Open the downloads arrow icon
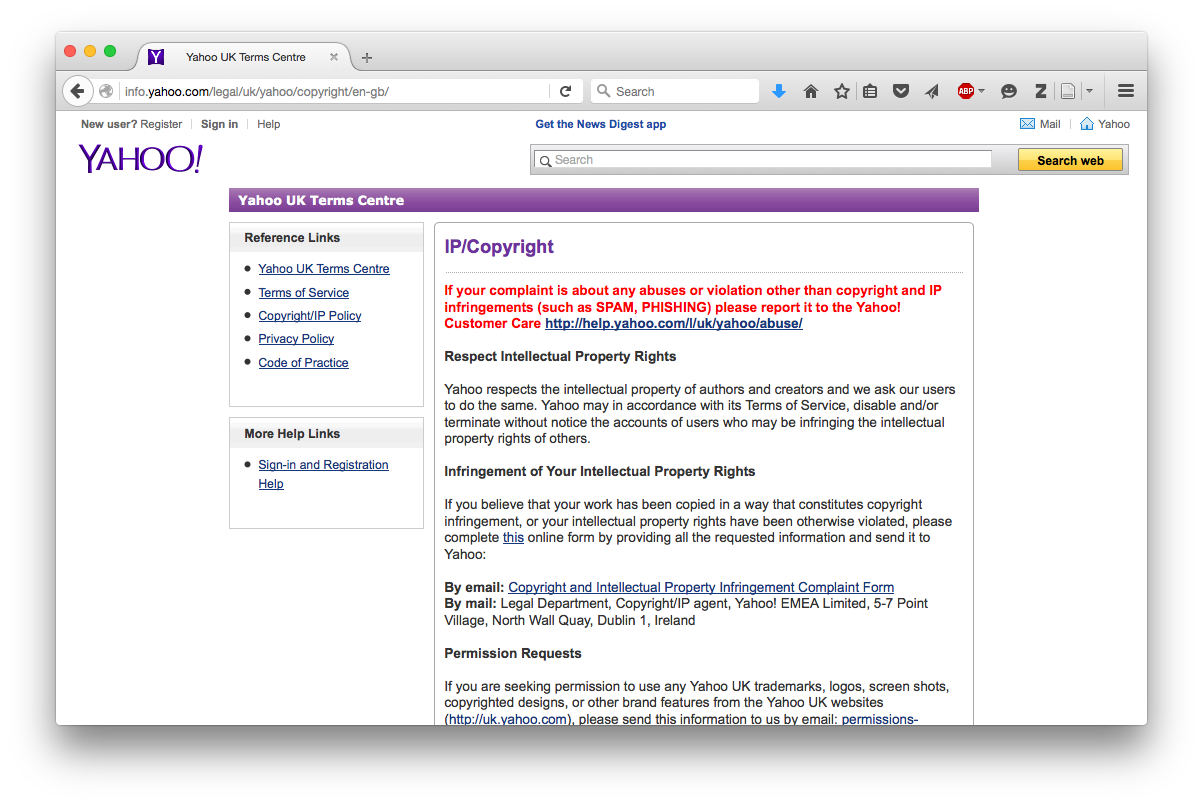The height and width of the screenshot is (805, 1203). 779,91
